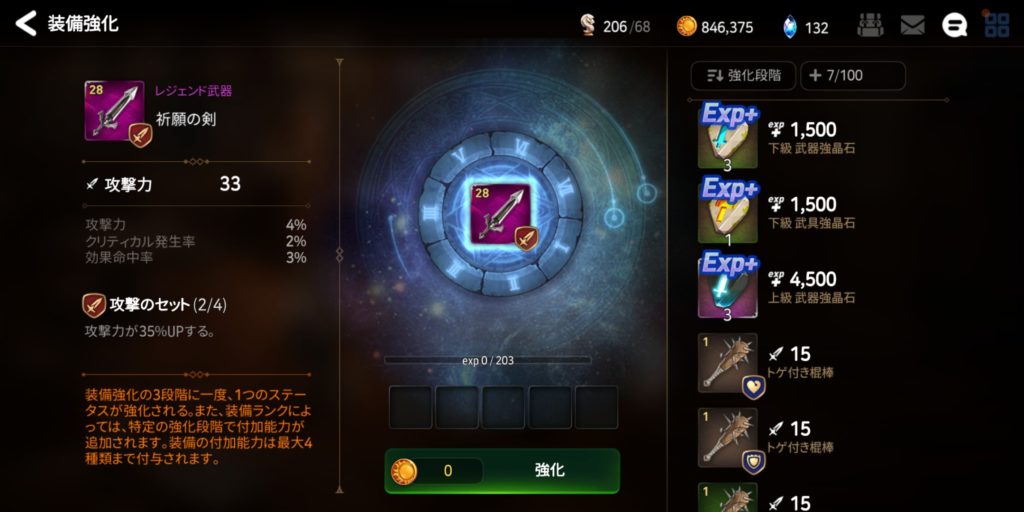
Task: Tap the stamina horse icon showing 206
Action: (588, 26)
